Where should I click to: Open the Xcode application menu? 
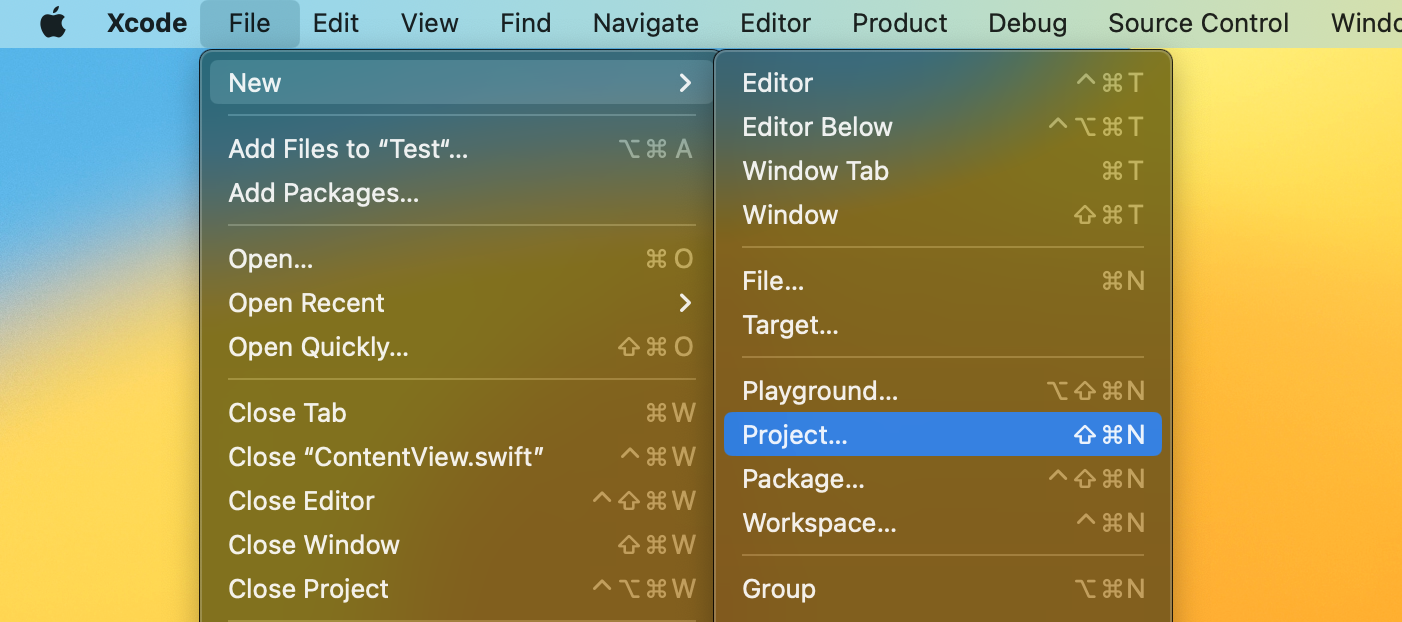click(x=147, y=23)
